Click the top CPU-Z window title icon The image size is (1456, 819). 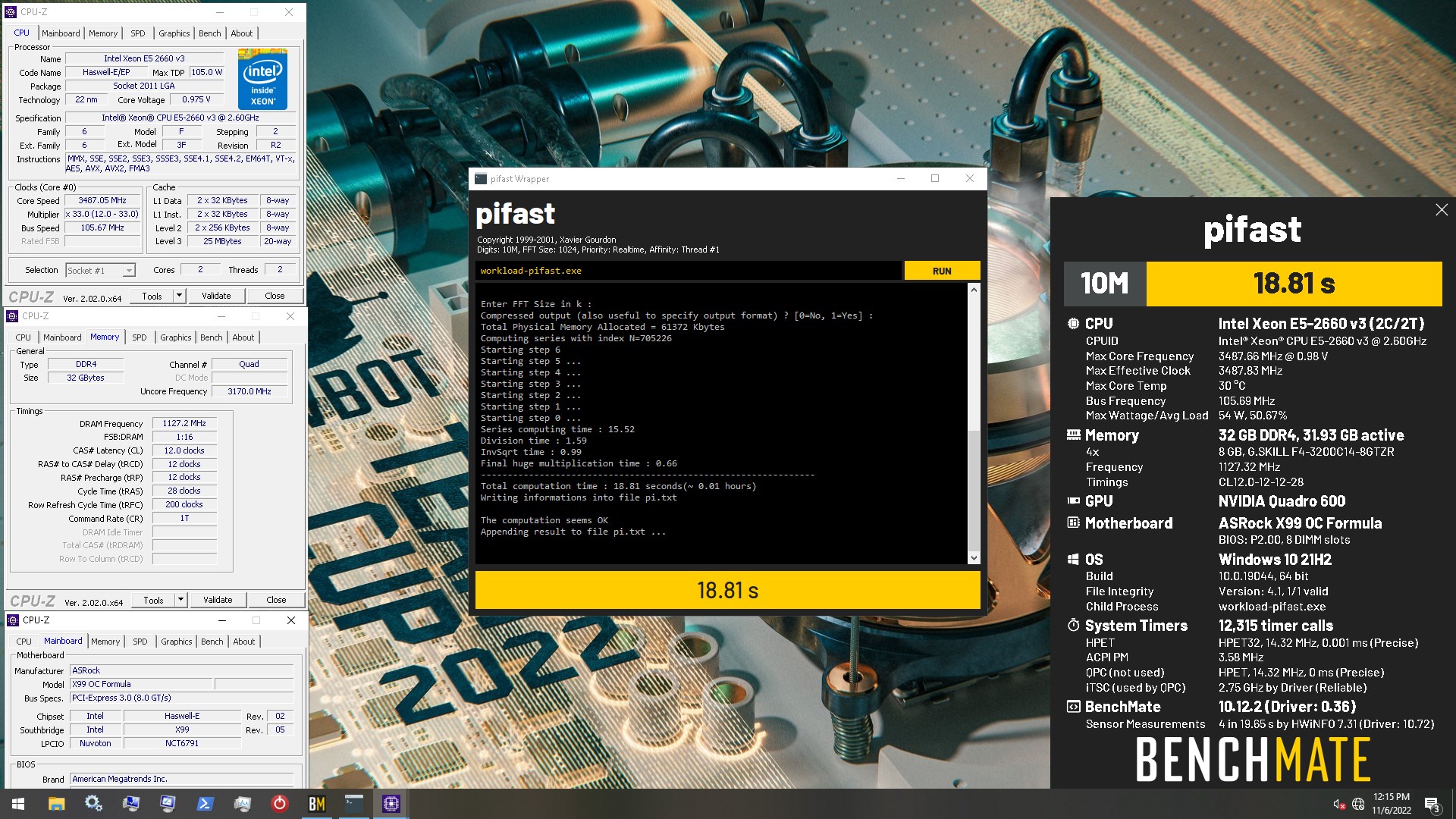(x=11, y=12)
